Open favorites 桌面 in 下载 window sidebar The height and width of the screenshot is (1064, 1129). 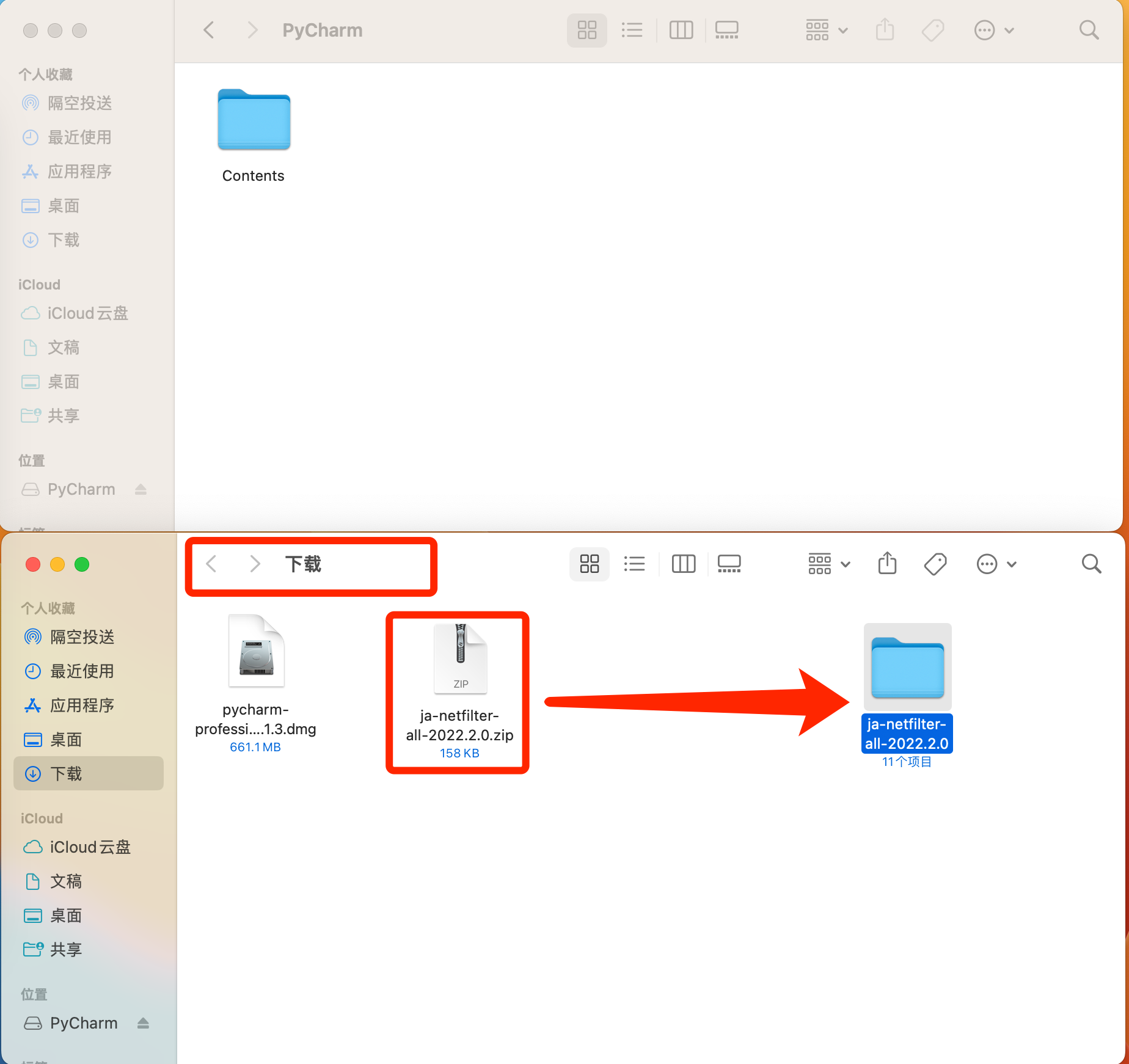(54, 740)
